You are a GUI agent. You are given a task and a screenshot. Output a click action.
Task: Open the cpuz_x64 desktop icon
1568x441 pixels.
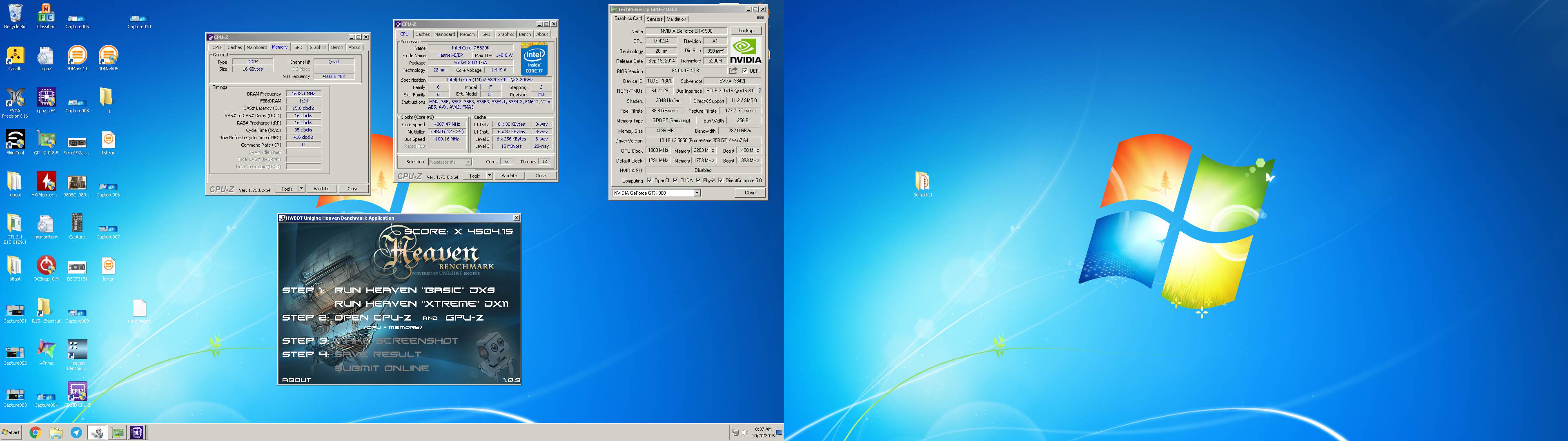coord(46,100)
